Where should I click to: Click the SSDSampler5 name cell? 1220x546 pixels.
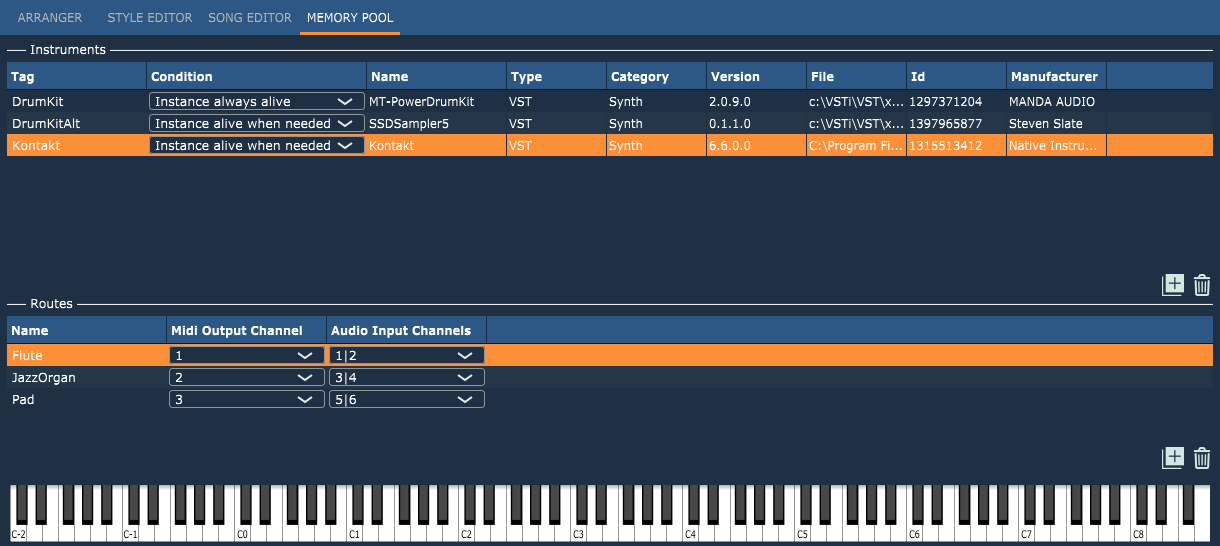[437, 123]
